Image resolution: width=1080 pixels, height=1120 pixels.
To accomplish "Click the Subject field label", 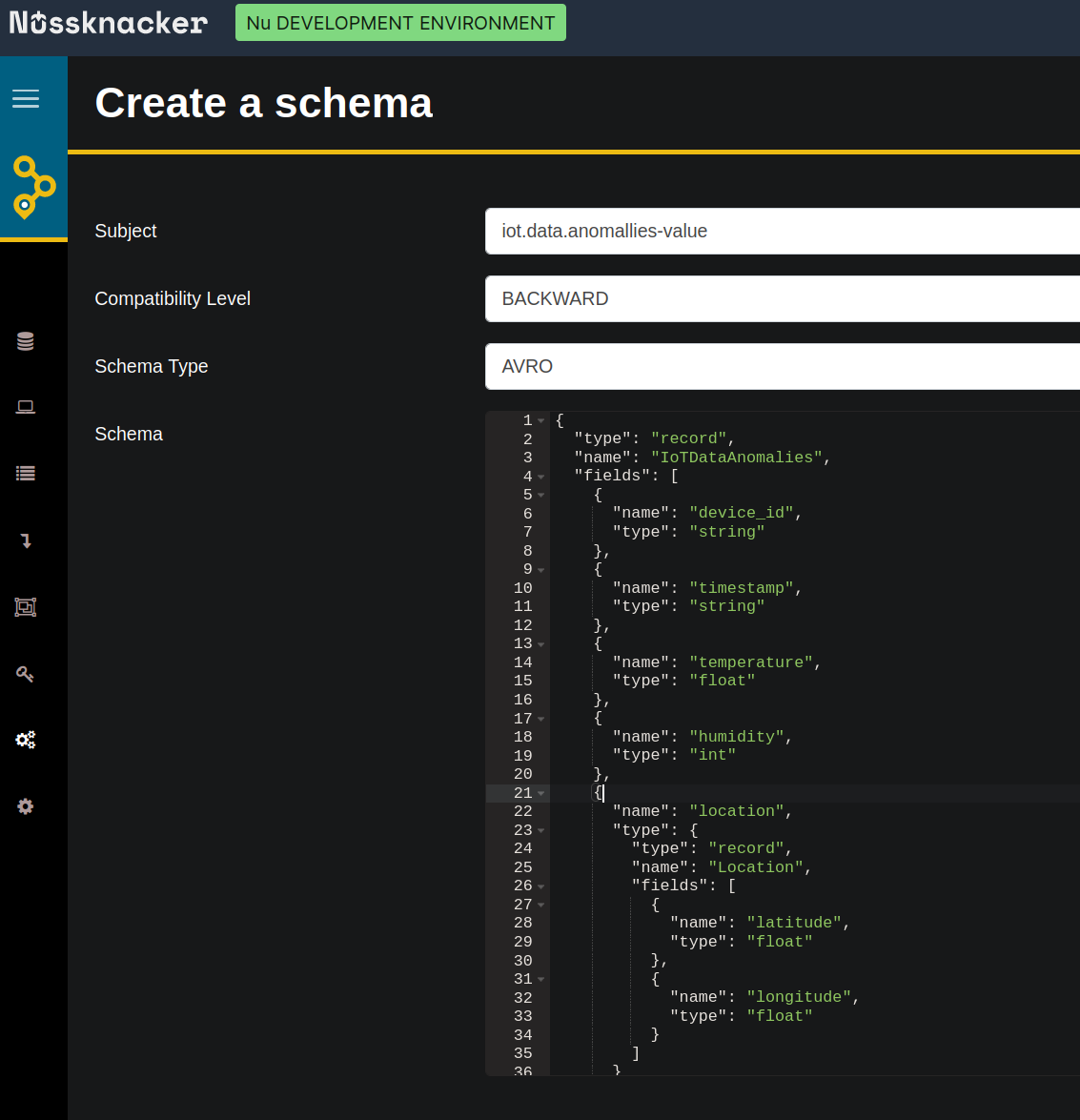I will pos(126,231).
